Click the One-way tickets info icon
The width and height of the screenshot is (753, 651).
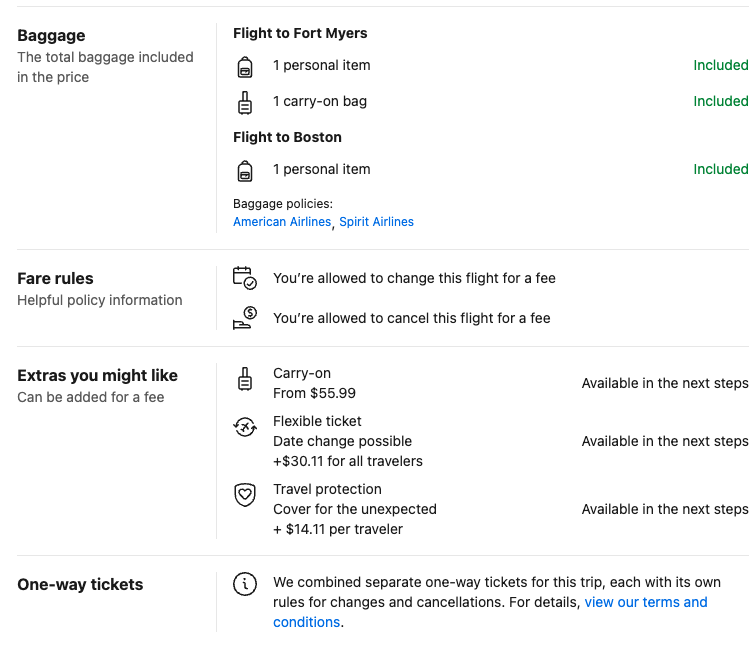[244, 584]
